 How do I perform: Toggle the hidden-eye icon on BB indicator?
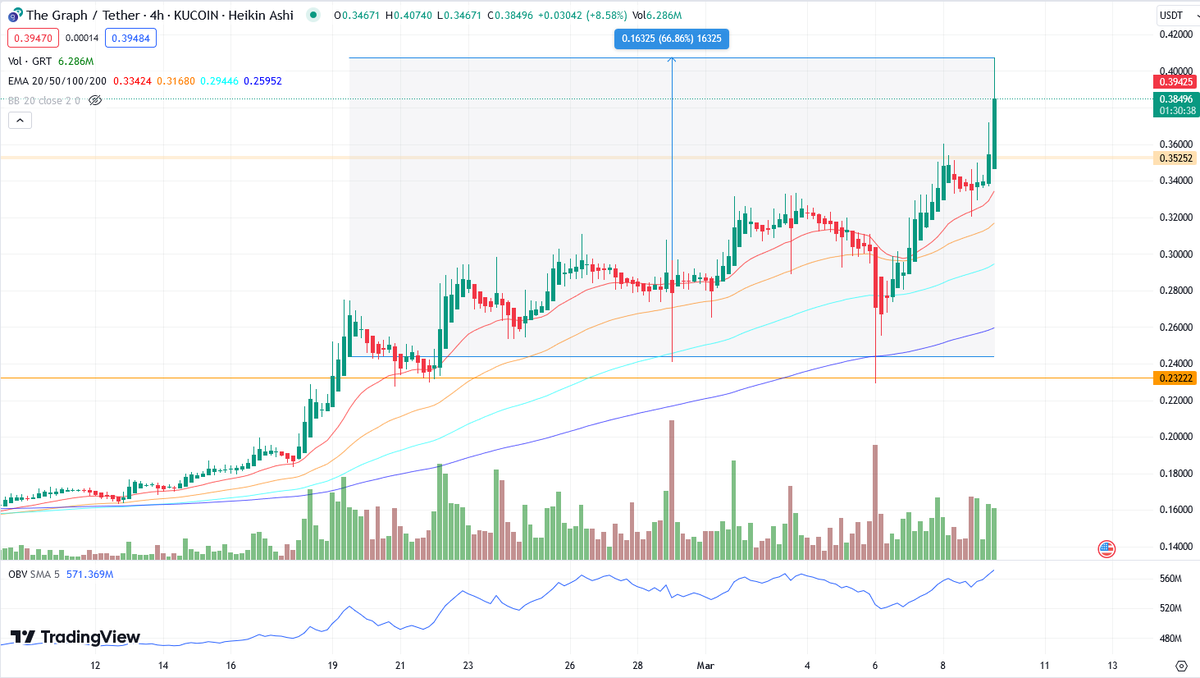pyautogui.click(x=96, y=100)
